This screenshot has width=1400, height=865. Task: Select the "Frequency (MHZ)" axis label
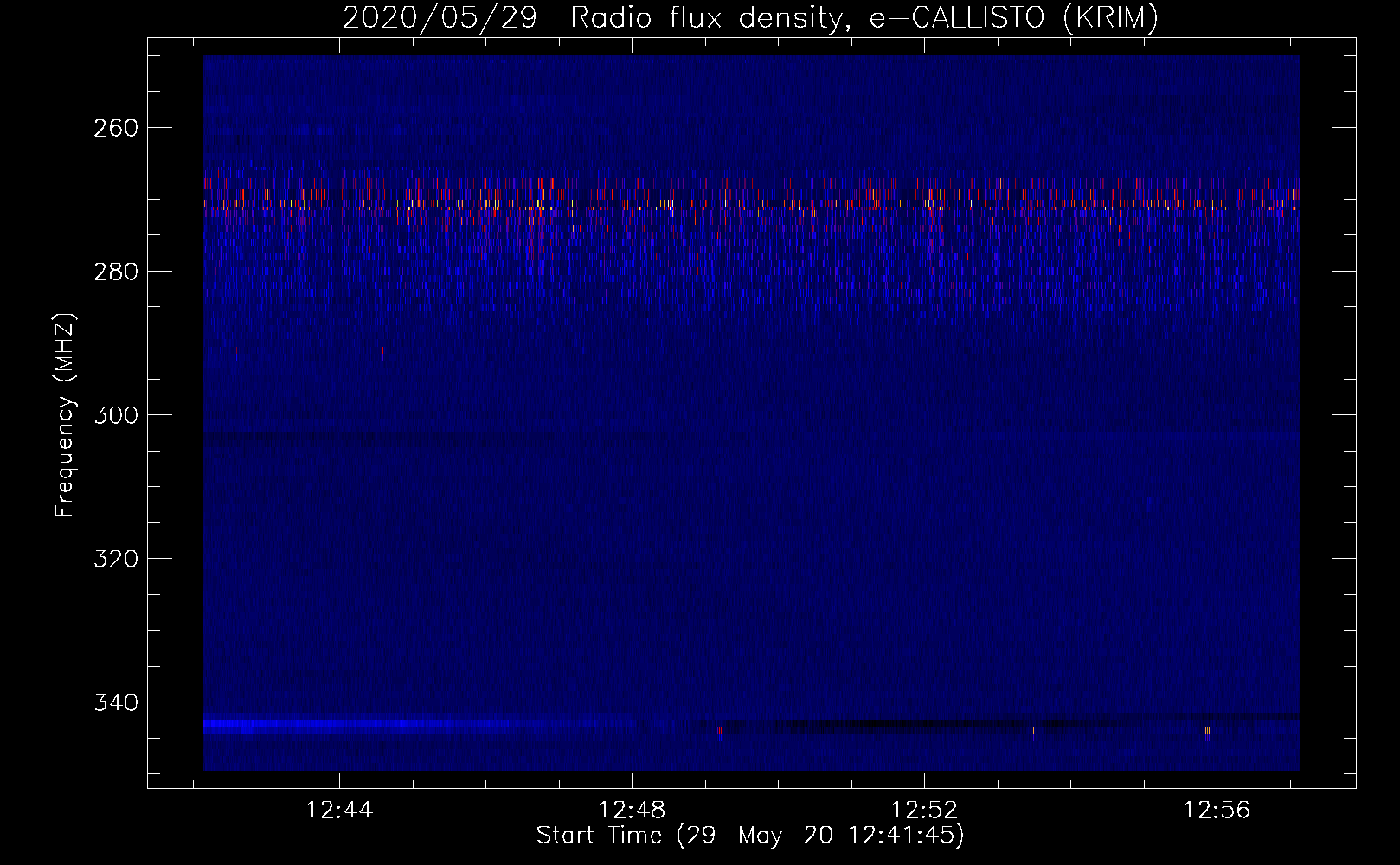[65, 415]
